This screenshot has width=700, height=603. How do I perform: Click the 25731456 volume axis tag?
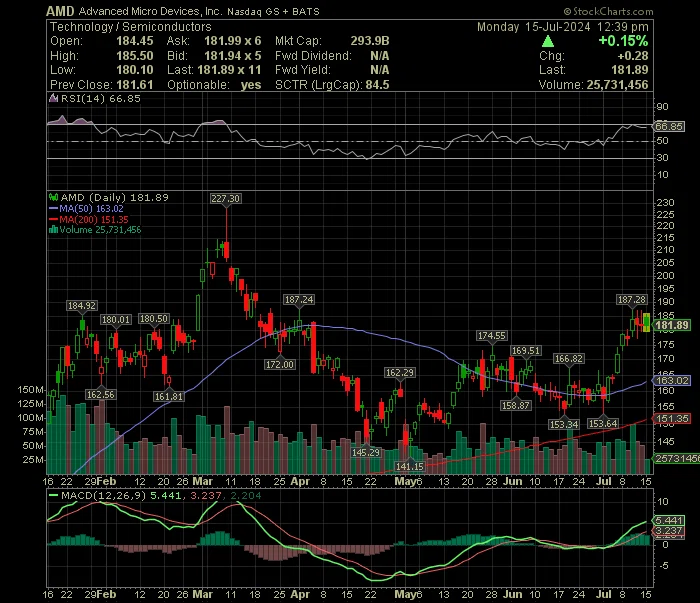(x=676, y=458)
